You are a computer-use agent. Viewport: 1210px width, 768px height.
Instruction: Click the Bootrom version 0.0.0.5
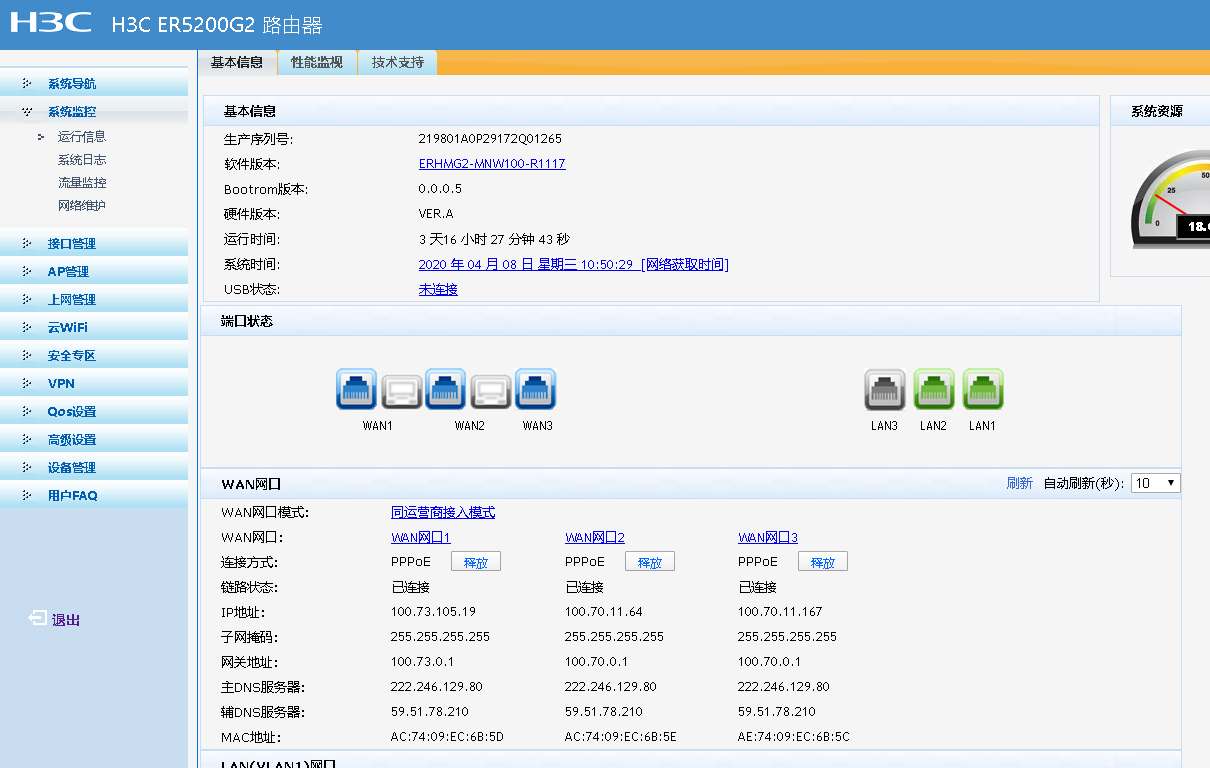click(440, 189)
